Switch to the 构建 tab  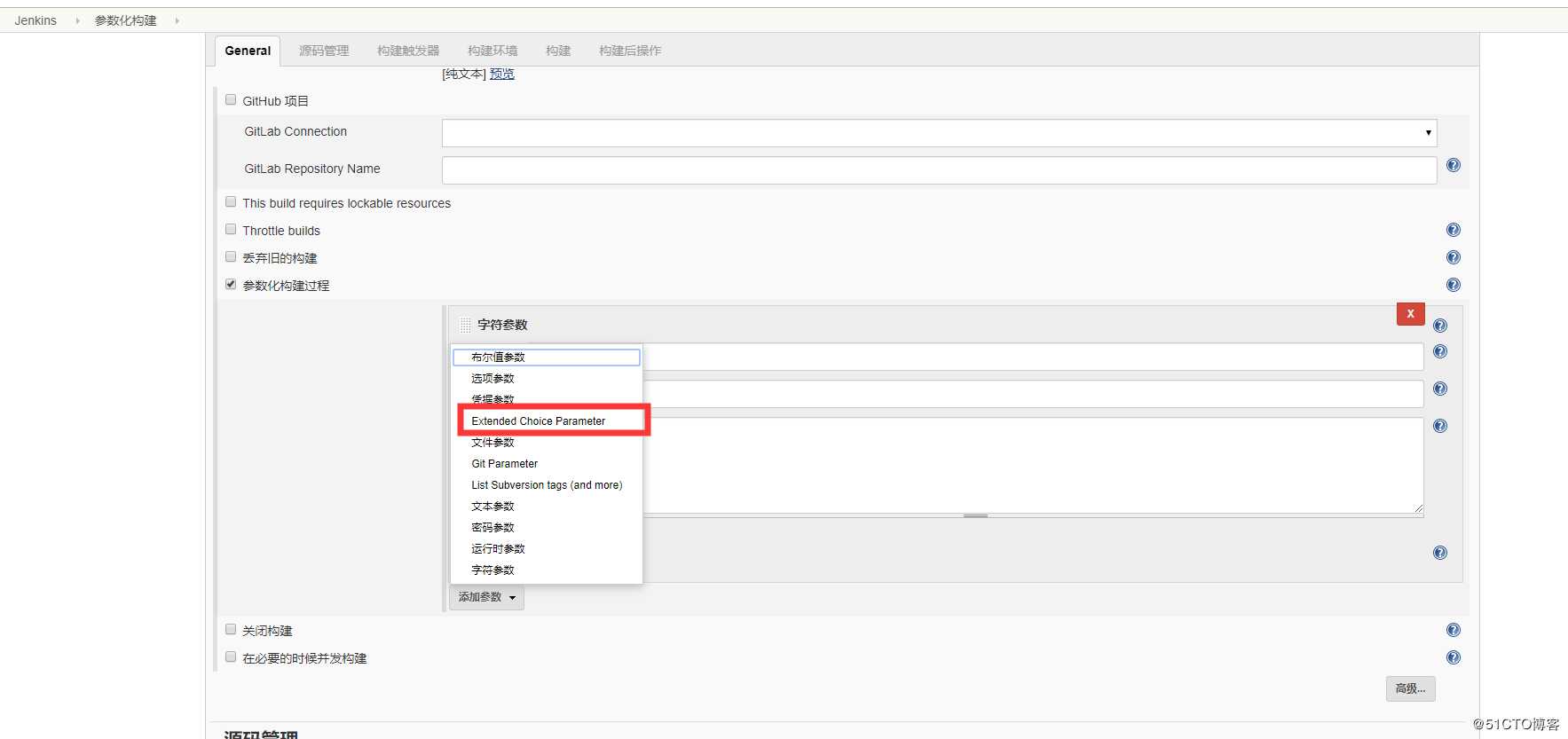pyautogui.click(x=558, y=51)
